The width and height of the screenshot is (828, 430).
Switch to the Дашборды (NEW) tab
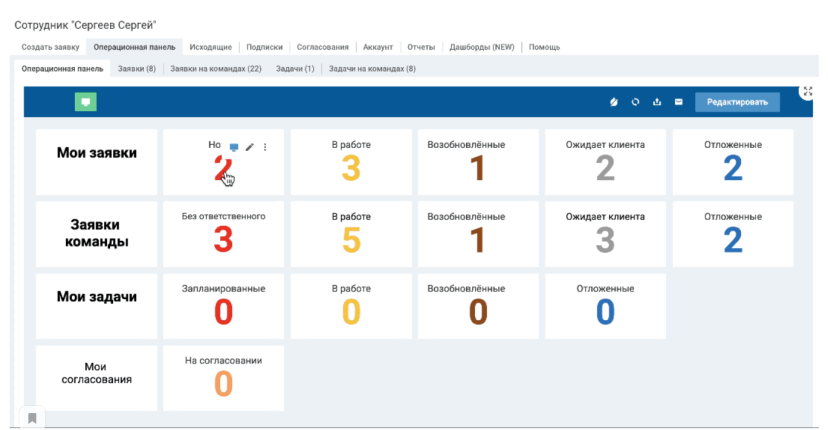pyautogui.click(x=481, y=47)
